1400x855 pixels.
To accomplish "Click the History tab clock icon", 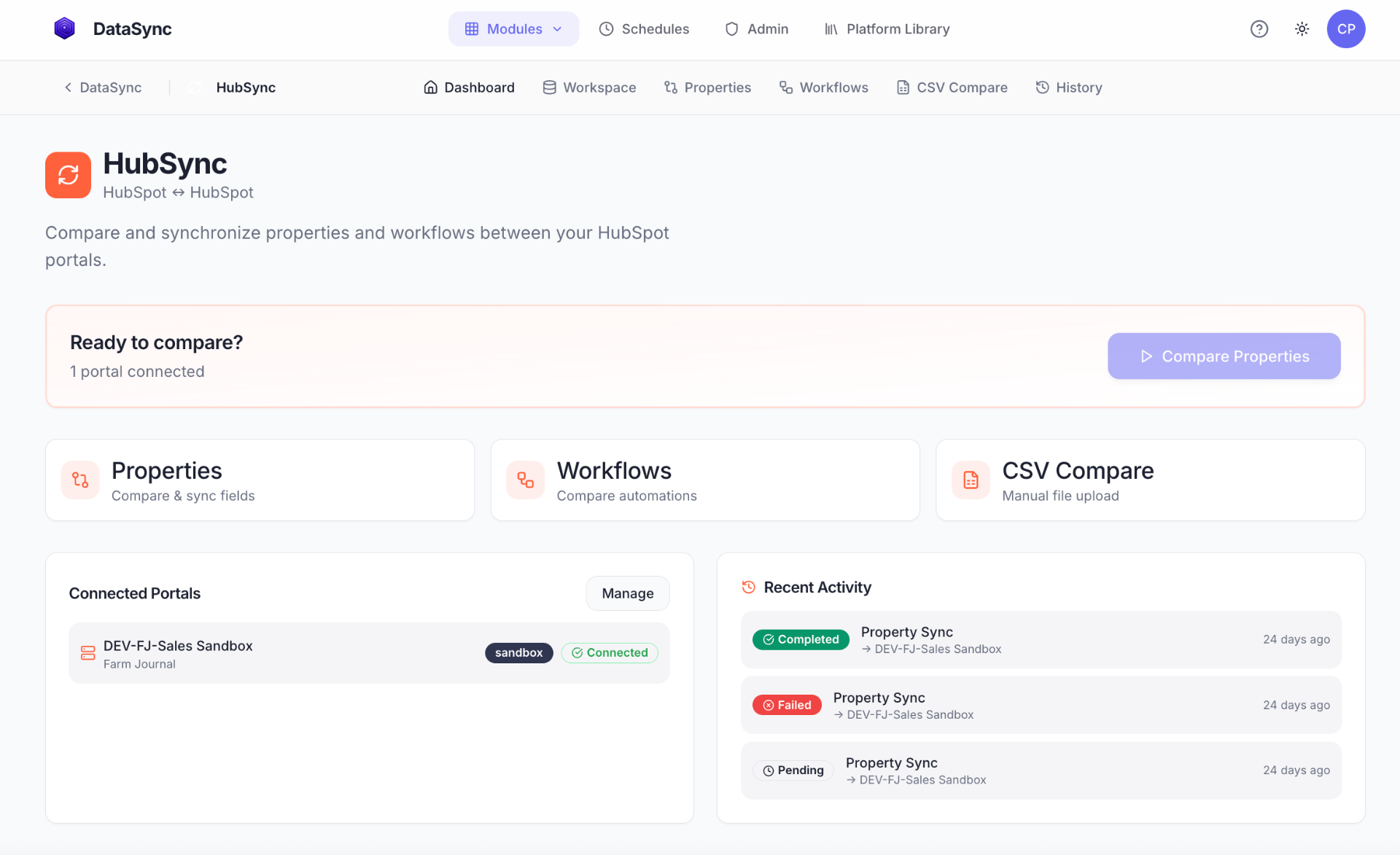I will (x=1043, y=87).
